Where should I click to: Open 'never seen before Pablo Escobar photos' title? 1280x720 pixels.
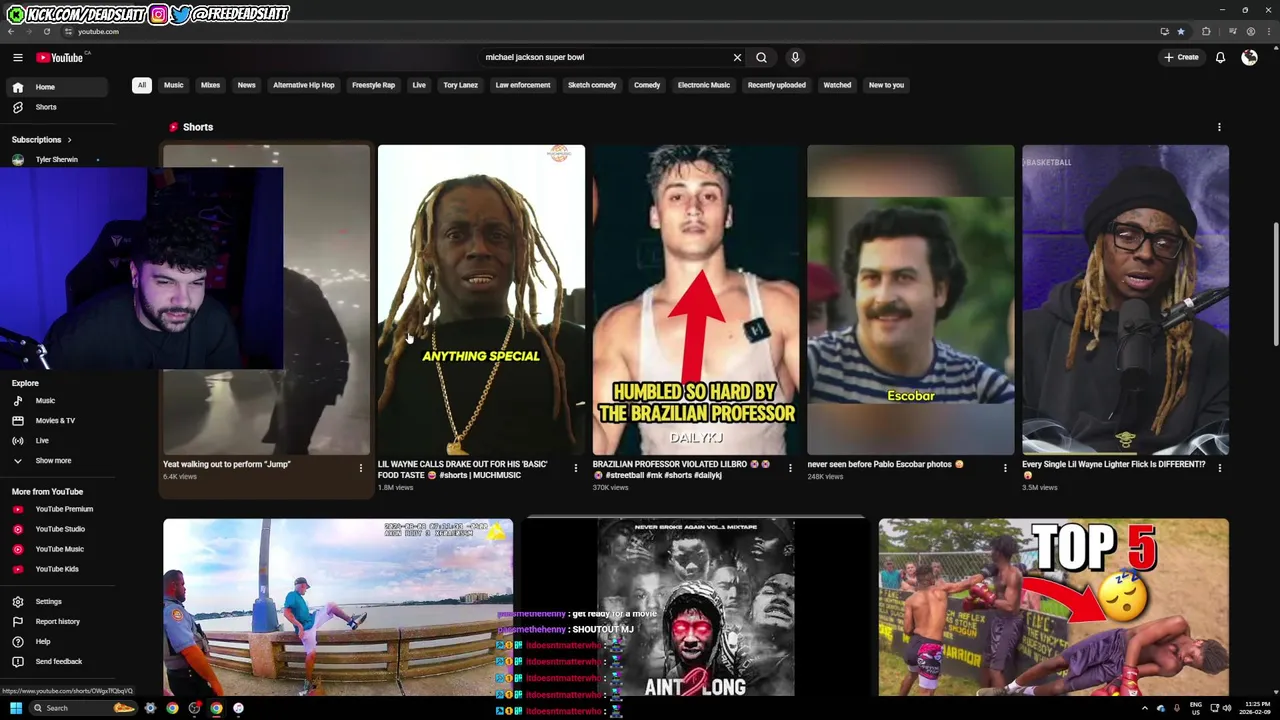click(885, 464)
